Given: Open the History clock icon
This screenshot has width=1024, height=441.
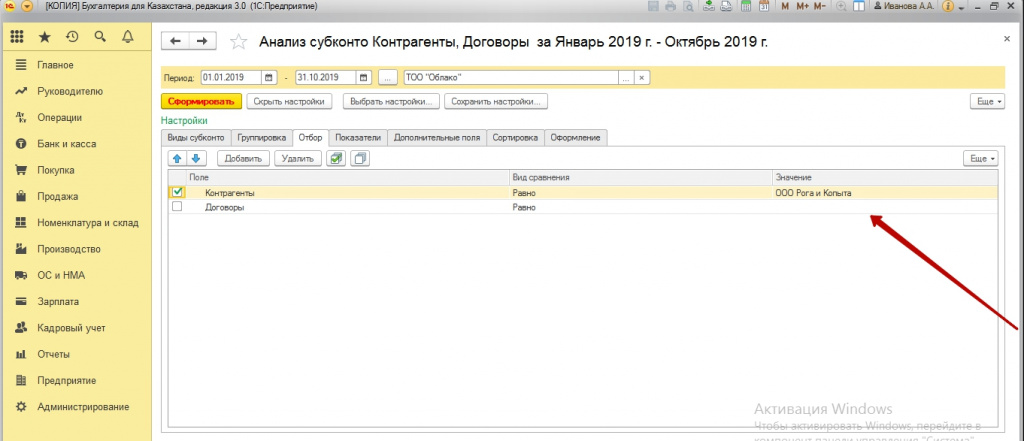Looking at the screenshot, I should (x=72, y=38).
